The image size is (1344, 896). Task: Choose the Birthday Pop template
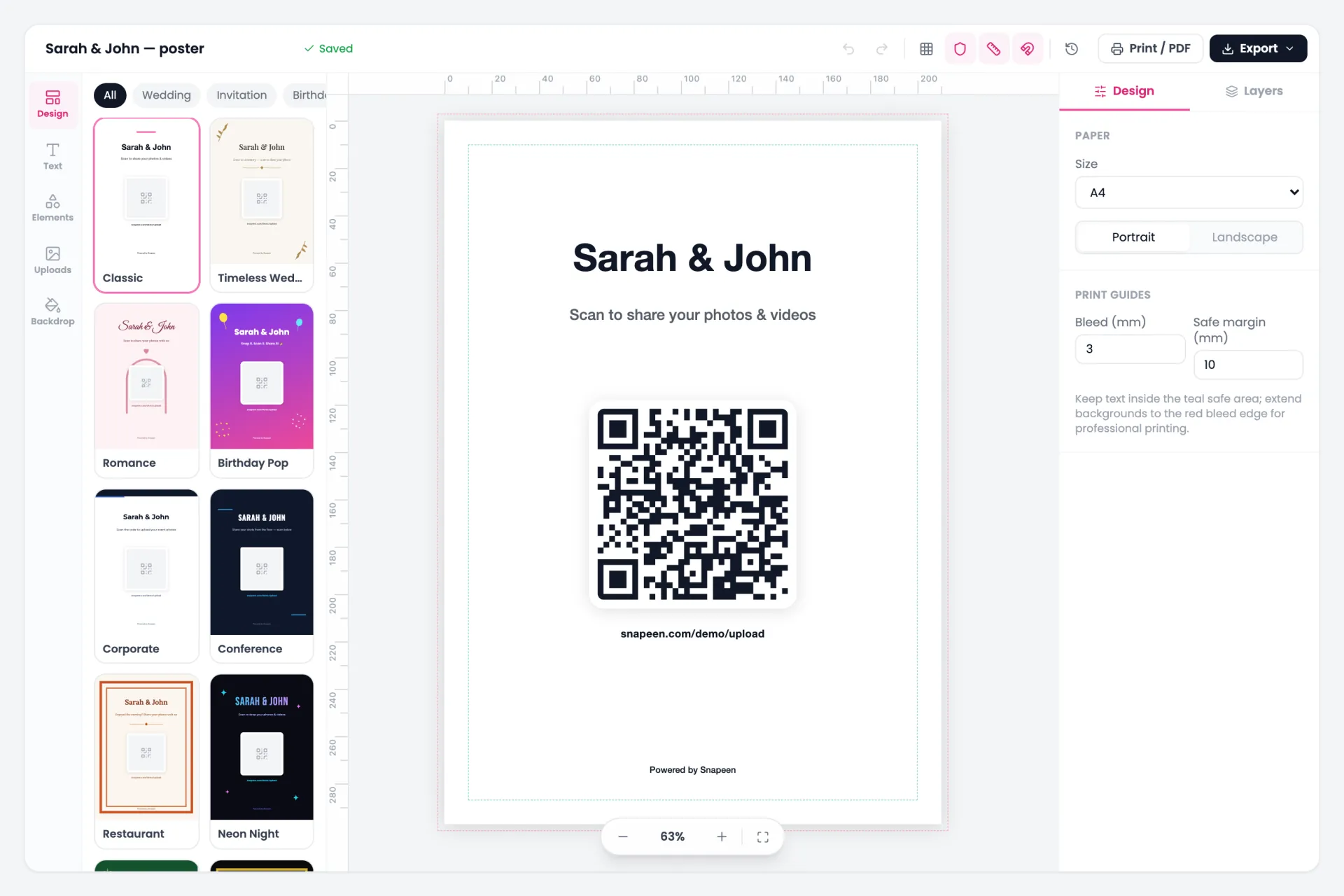click(262, 390)
